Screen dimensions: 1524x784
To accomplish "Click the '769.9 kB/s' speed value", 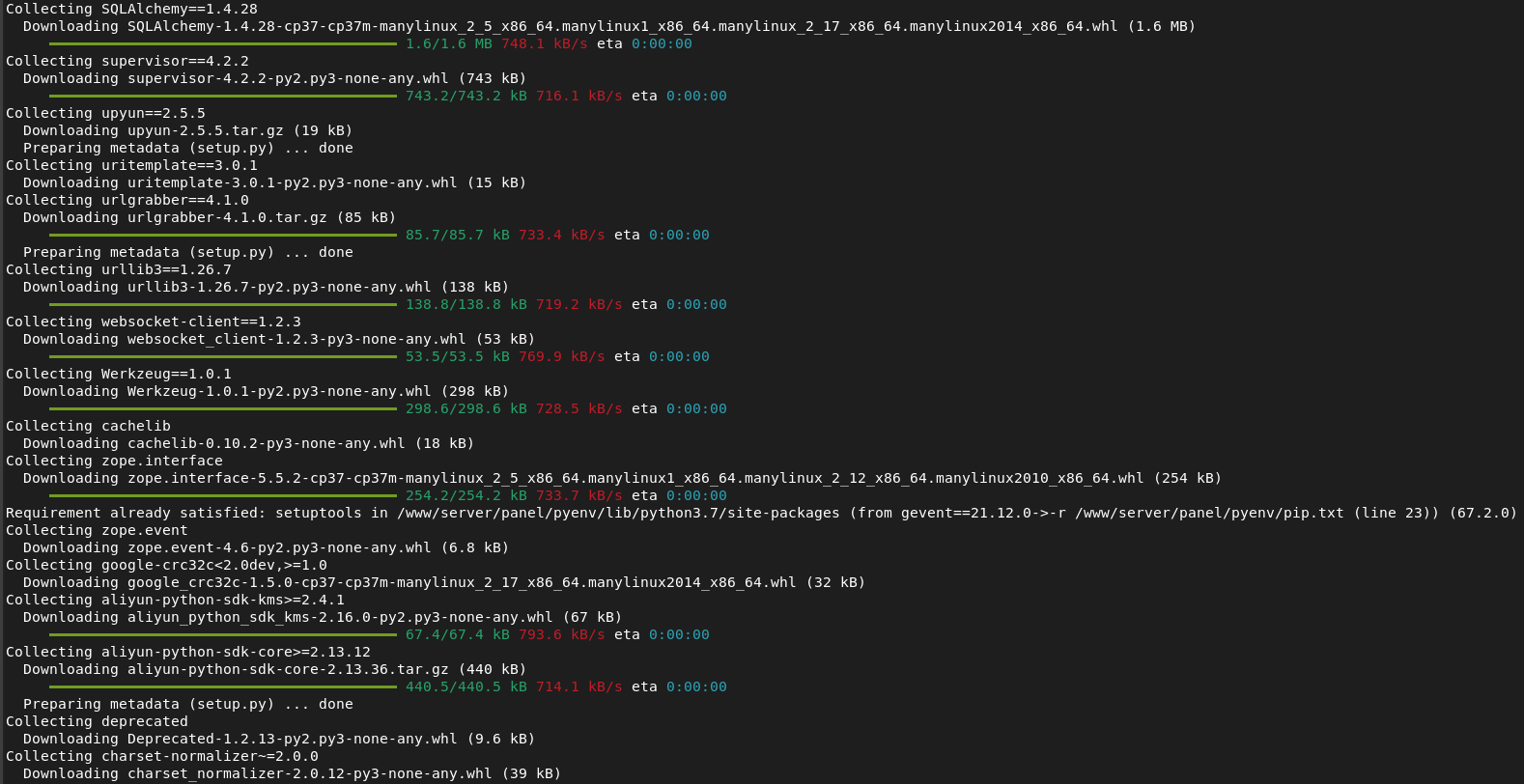I will click(562, 356).
